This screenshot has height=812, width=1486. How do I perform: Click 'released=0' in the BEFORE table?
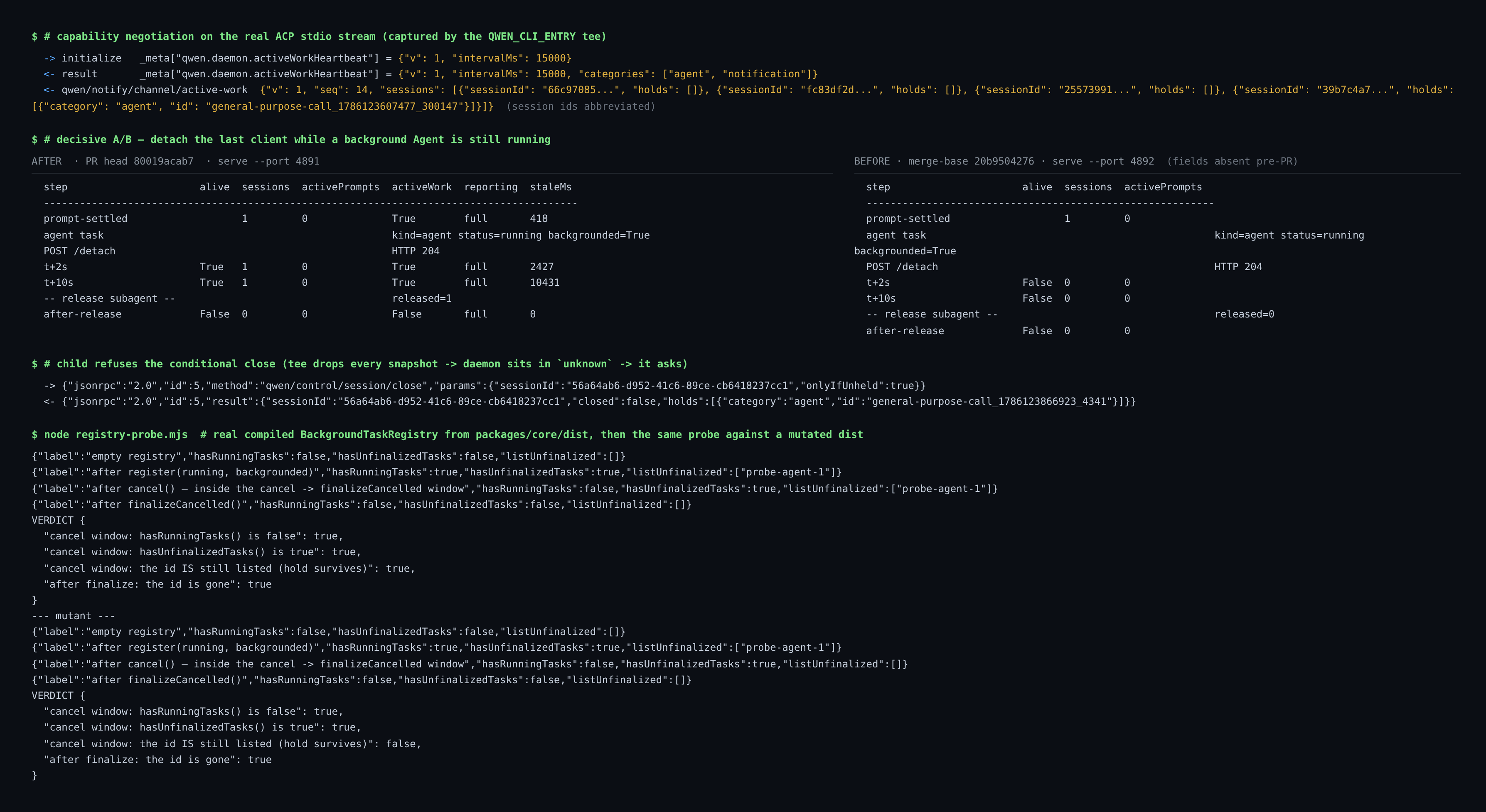(x=1244, y=314)
